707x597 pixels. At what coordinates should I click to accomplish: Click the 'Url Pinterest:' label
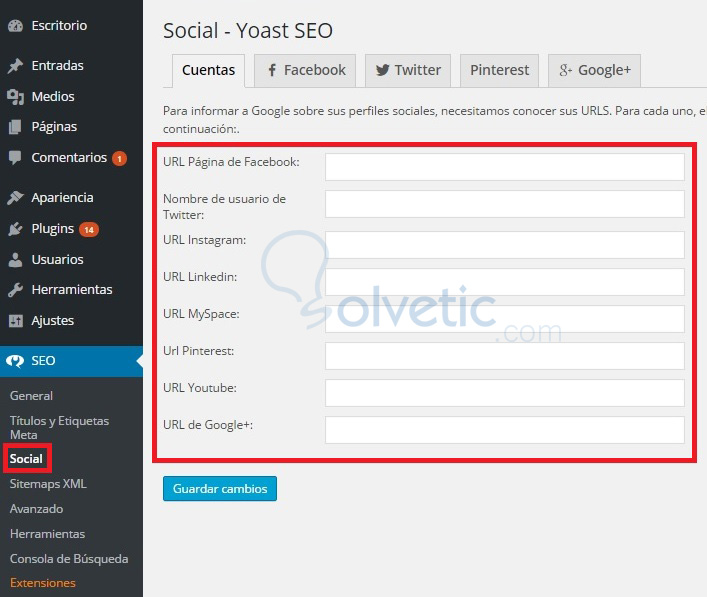pos(198,351)
